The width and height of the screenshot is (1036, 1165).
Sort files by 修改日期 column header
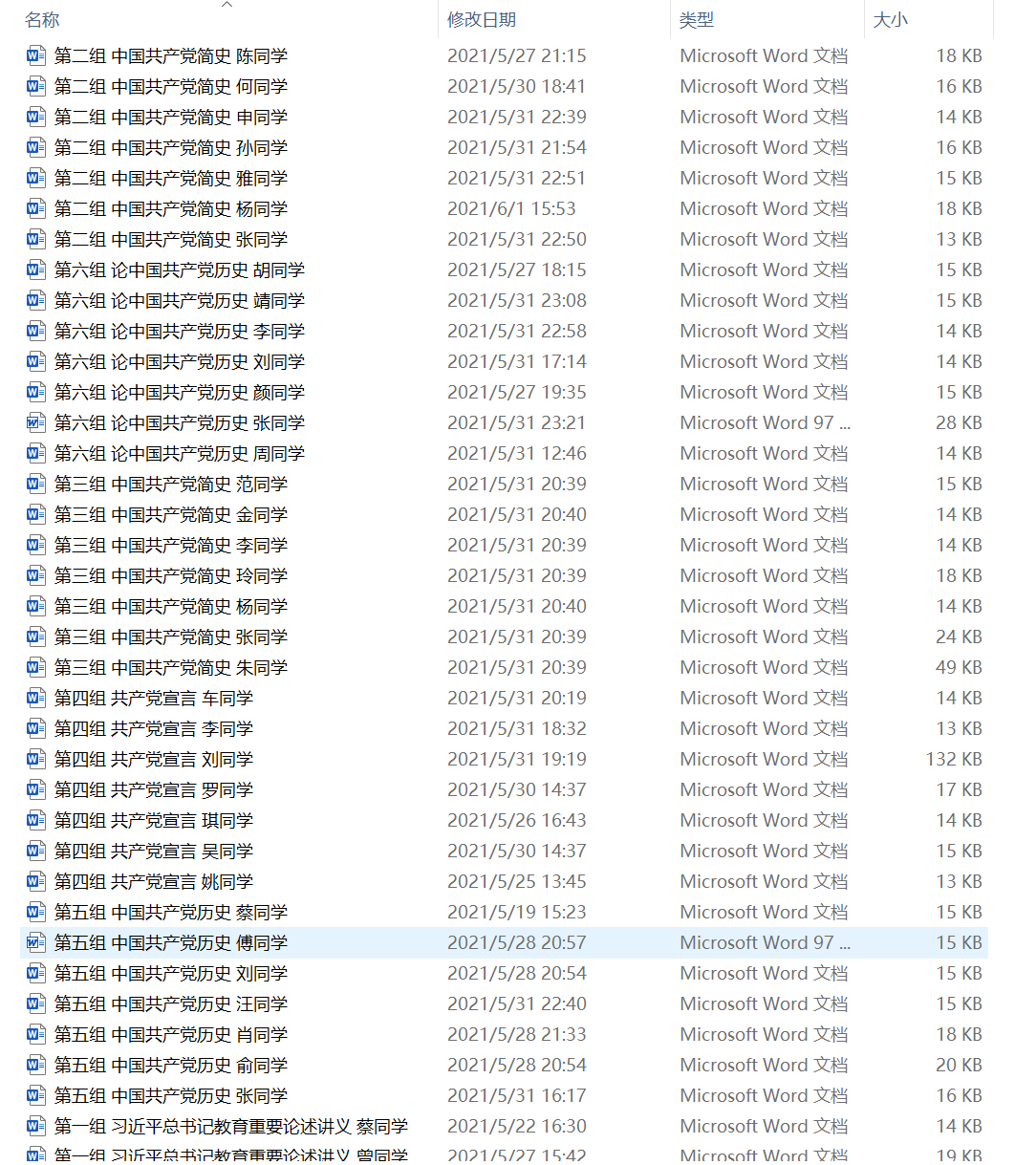pyautogui.click(x=482, y=20)
